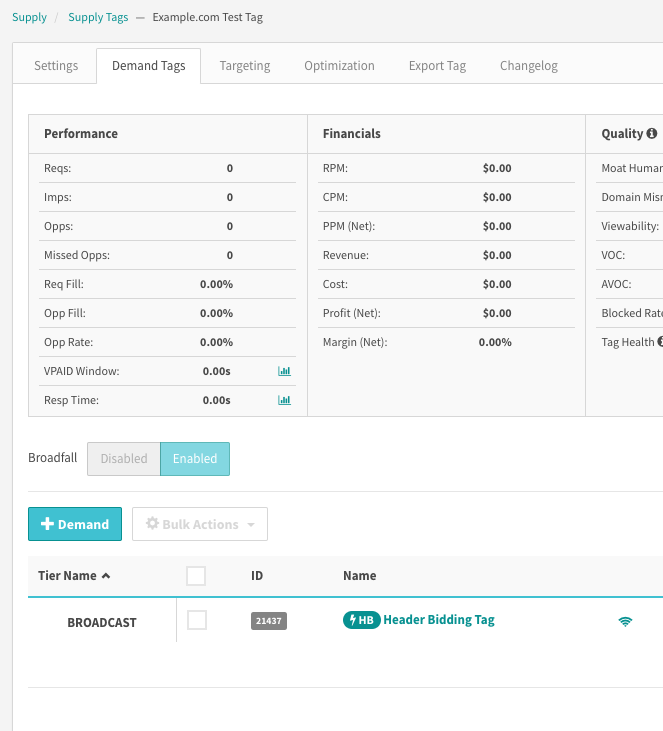Click the Missed Opps: label
This screenshot has width=663, height=731.
coord(77,255)
